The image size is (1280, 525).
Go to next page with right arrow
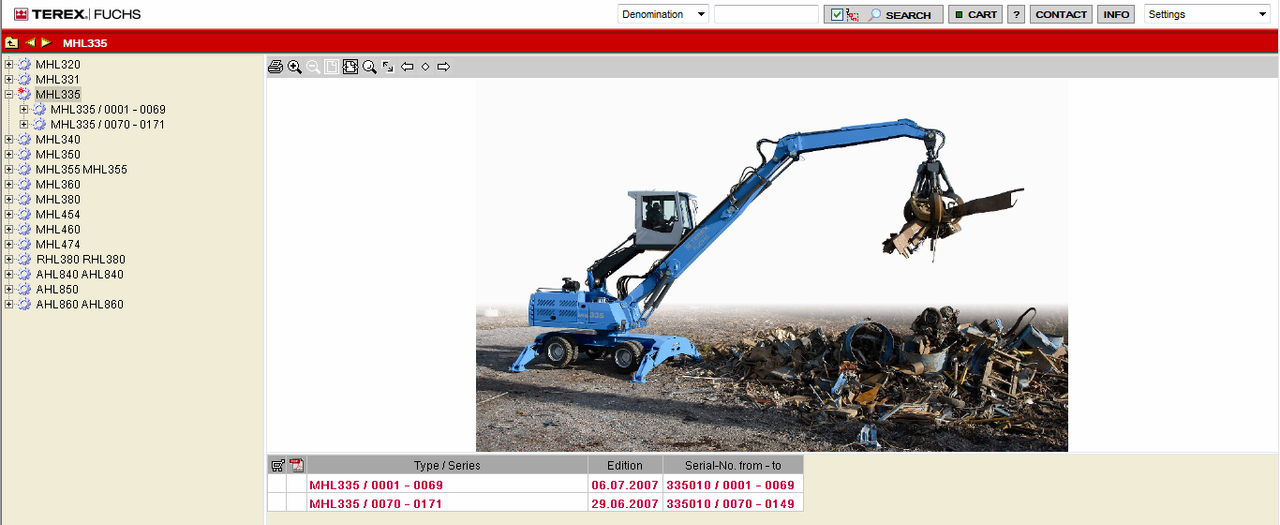[443, 67]
